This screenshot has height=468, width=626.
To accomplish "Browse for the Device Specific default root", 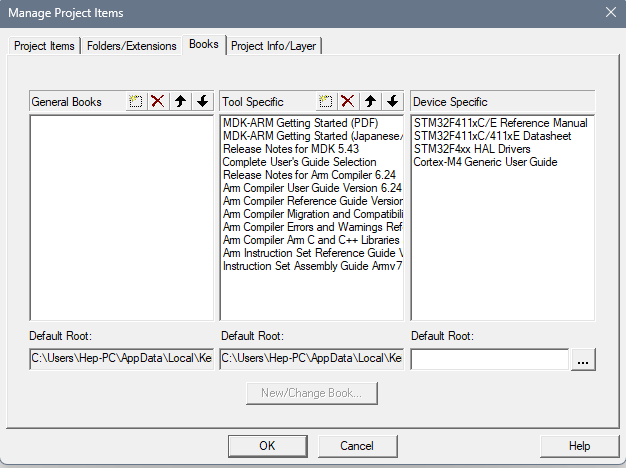I will click(x=583, y=359).
